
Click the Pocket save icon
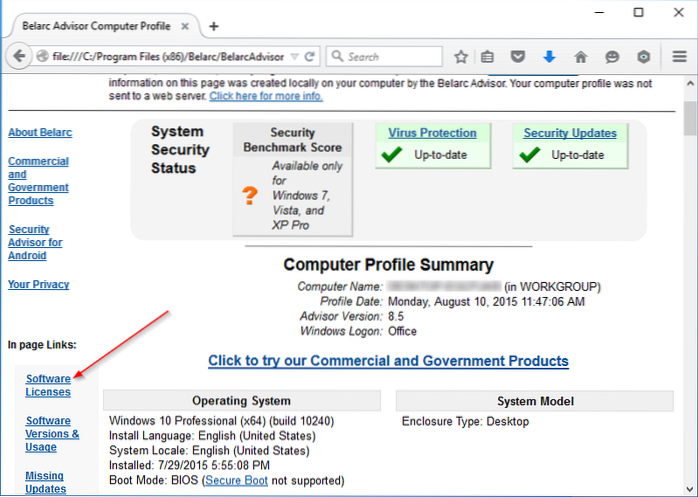coord(519,57)
